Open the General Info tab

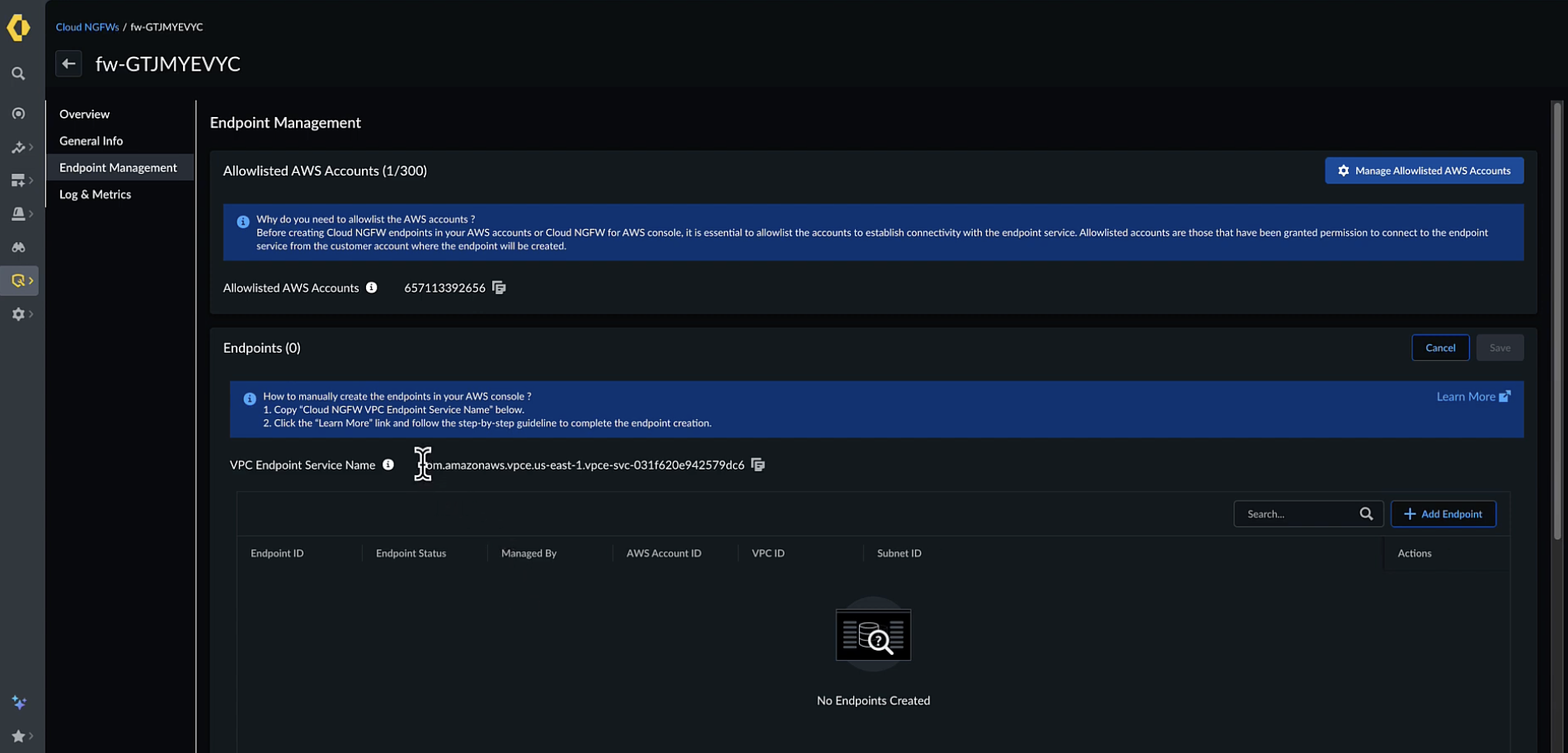tap(91, 141)
